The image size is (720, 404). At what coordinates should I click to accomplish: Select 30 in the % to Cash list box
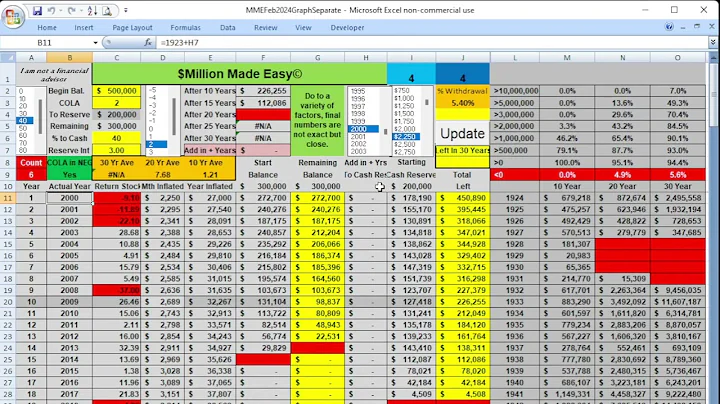coord(25,113)
